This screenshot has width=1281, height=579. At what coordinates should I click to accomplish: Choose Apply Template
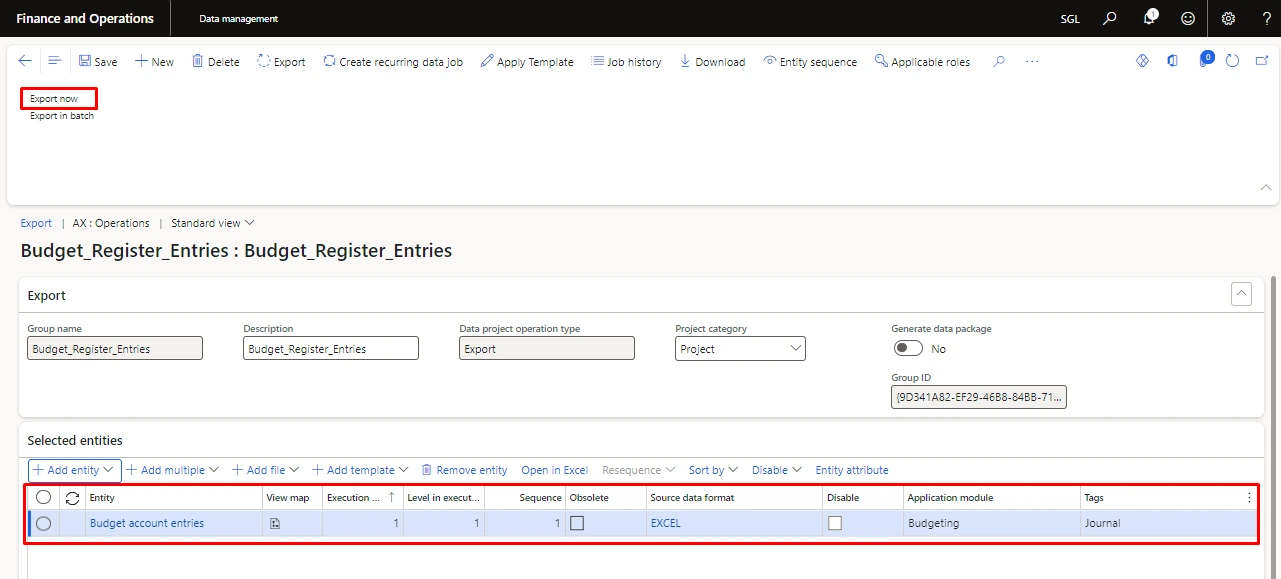click(527, 61)
